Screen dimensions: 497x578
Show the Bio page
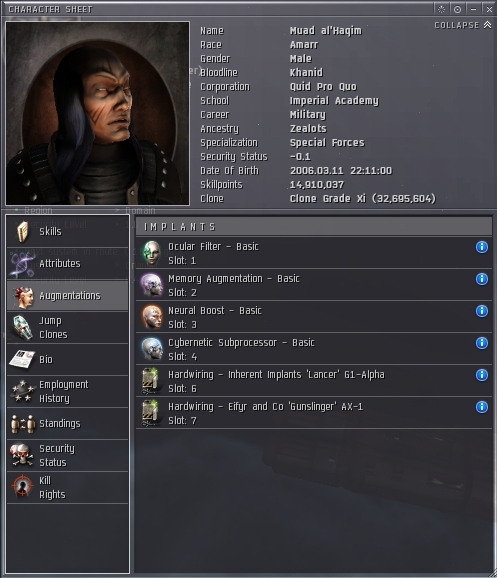tap(67, 360)
